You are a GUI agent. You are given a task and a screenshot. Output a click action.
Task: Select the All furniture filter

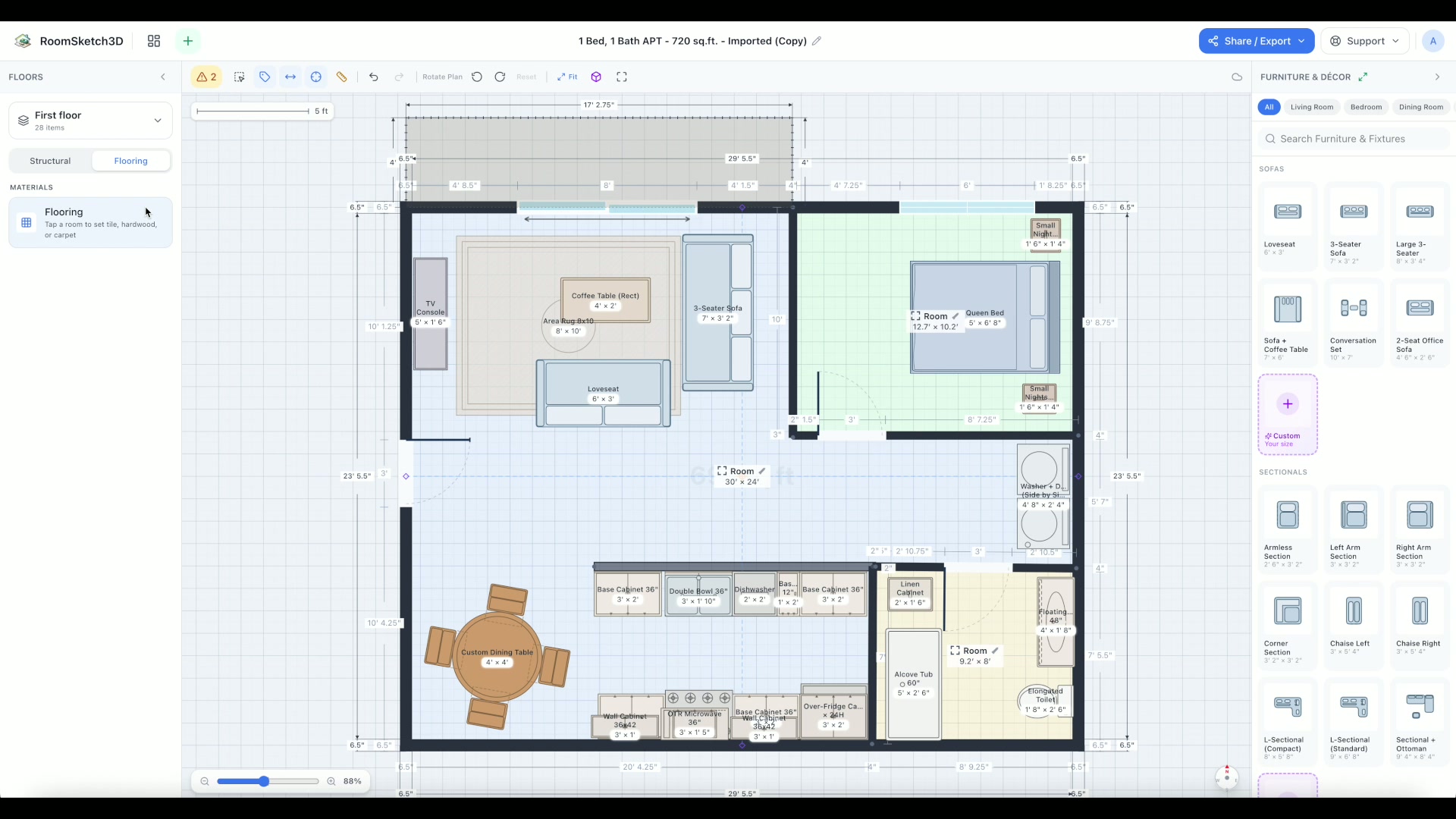coord(1269,107)
